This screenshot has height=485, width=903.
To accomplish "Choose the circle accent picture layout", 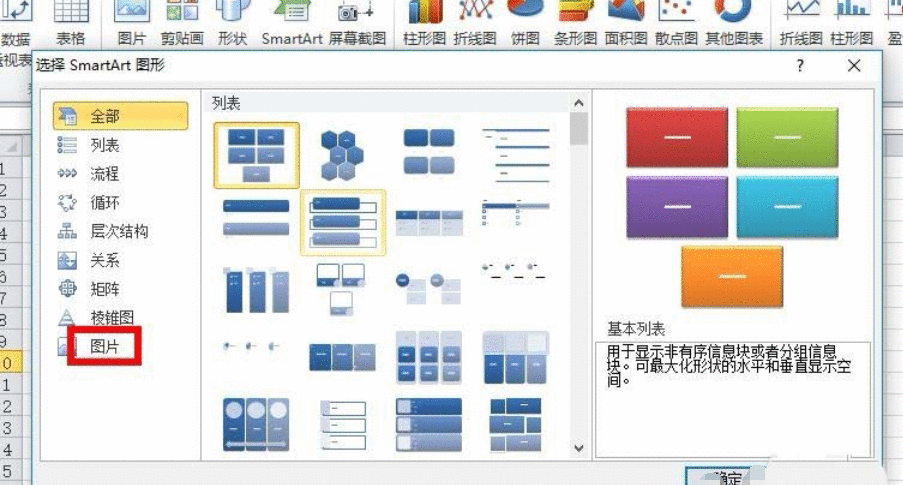I will pyautogui.click(x=428, y=288).
